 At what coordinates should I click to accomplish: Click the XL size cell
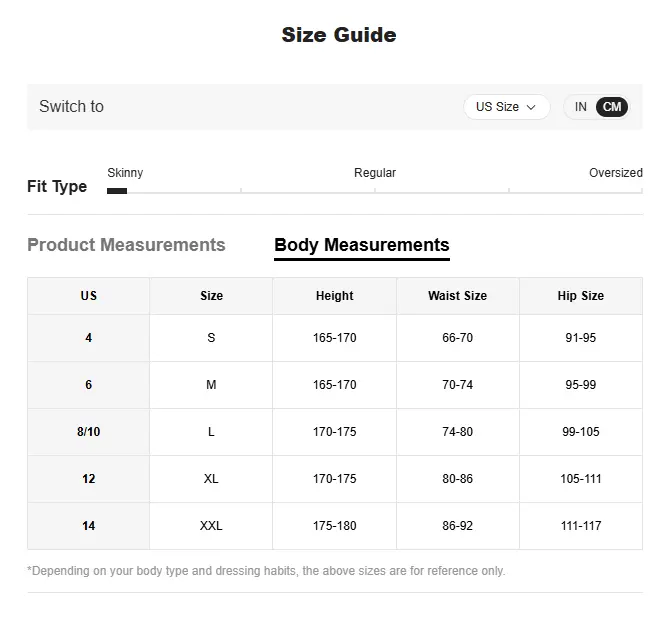point(211,479)
